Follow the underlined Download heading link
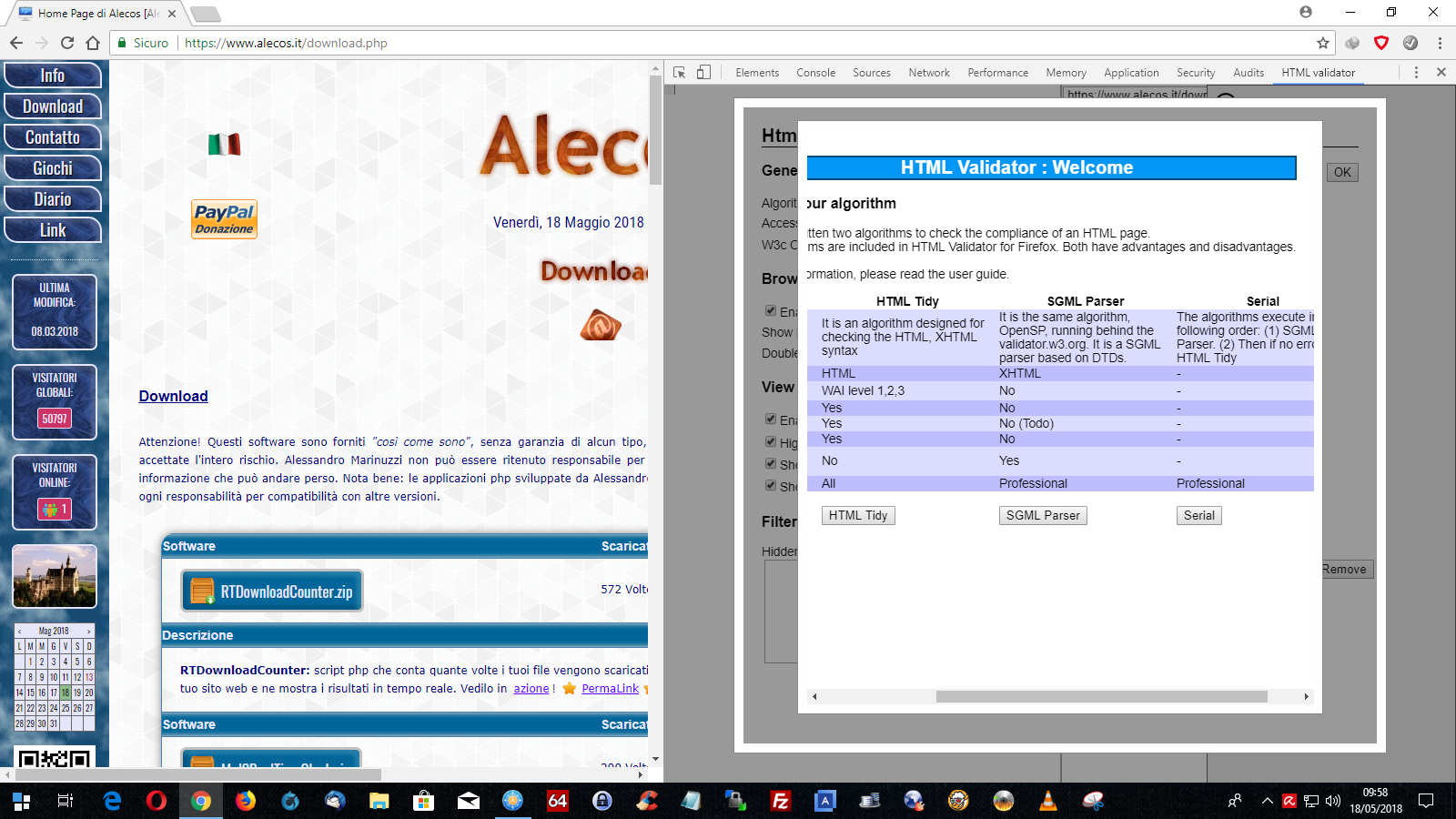This screenshot has height=819, width=1456. click(173, 396)
